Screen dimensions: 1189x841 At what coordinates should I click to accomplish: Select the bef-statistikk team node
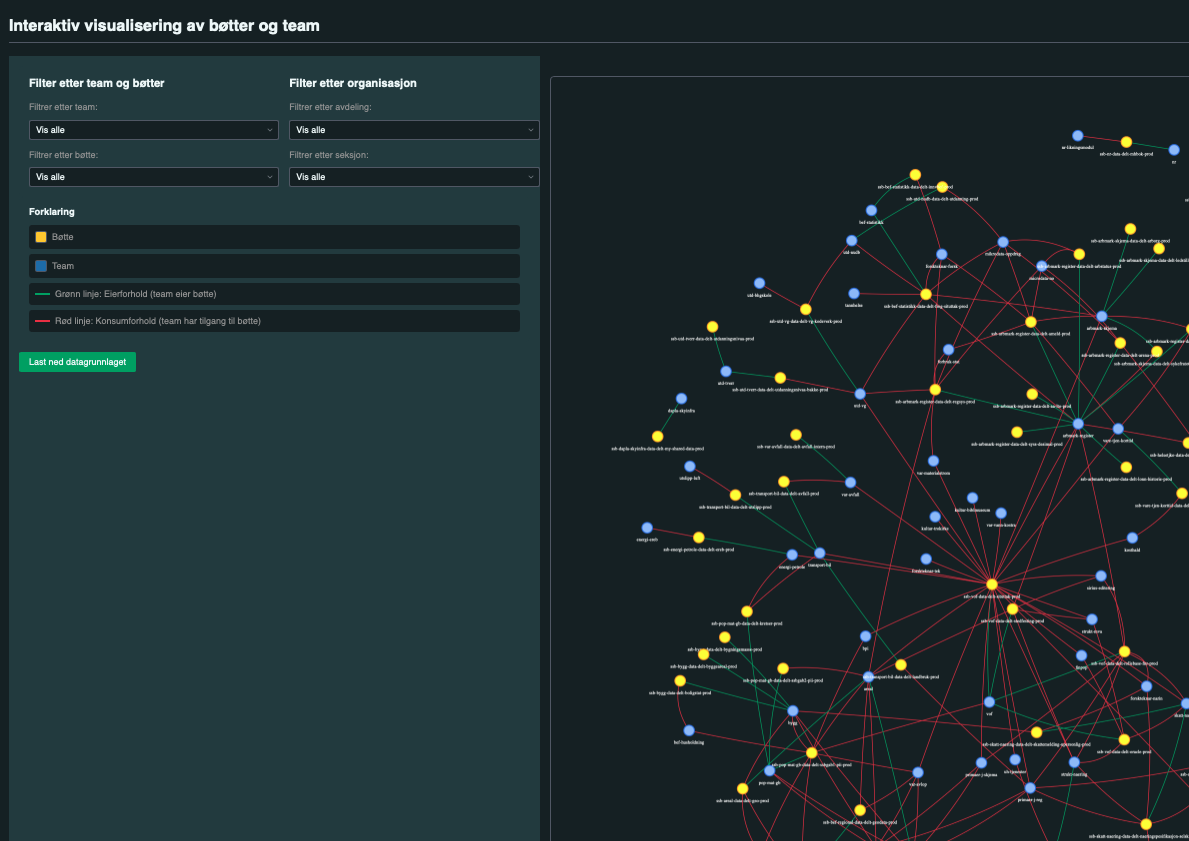click(871, 211)
